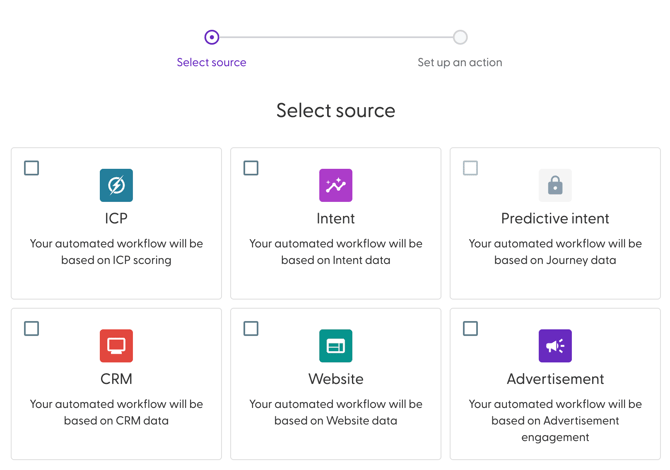Click the Predictive intent lock icon
670x470 pixels.
tap(555, 185)
